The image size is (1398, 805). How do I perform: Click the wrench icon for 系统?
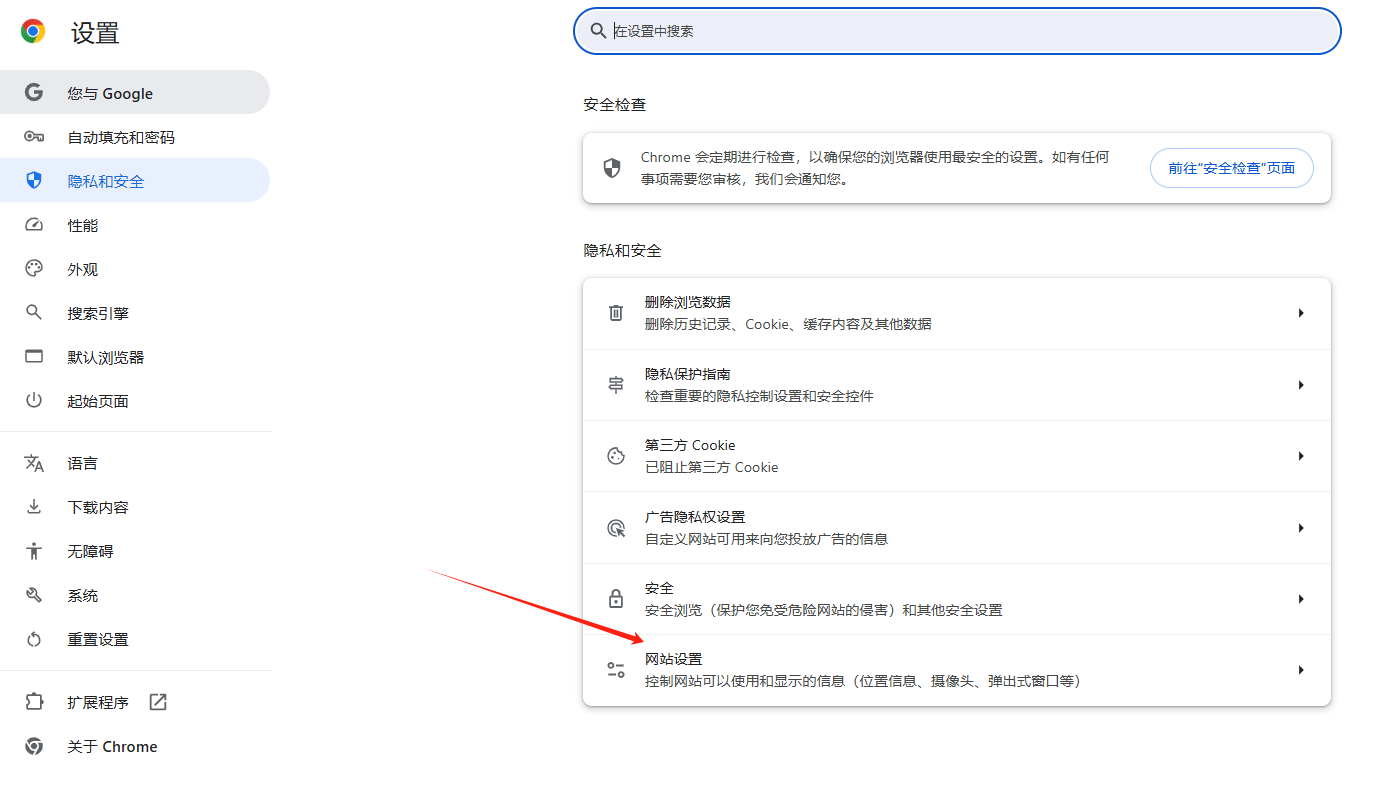click(34, 595)
